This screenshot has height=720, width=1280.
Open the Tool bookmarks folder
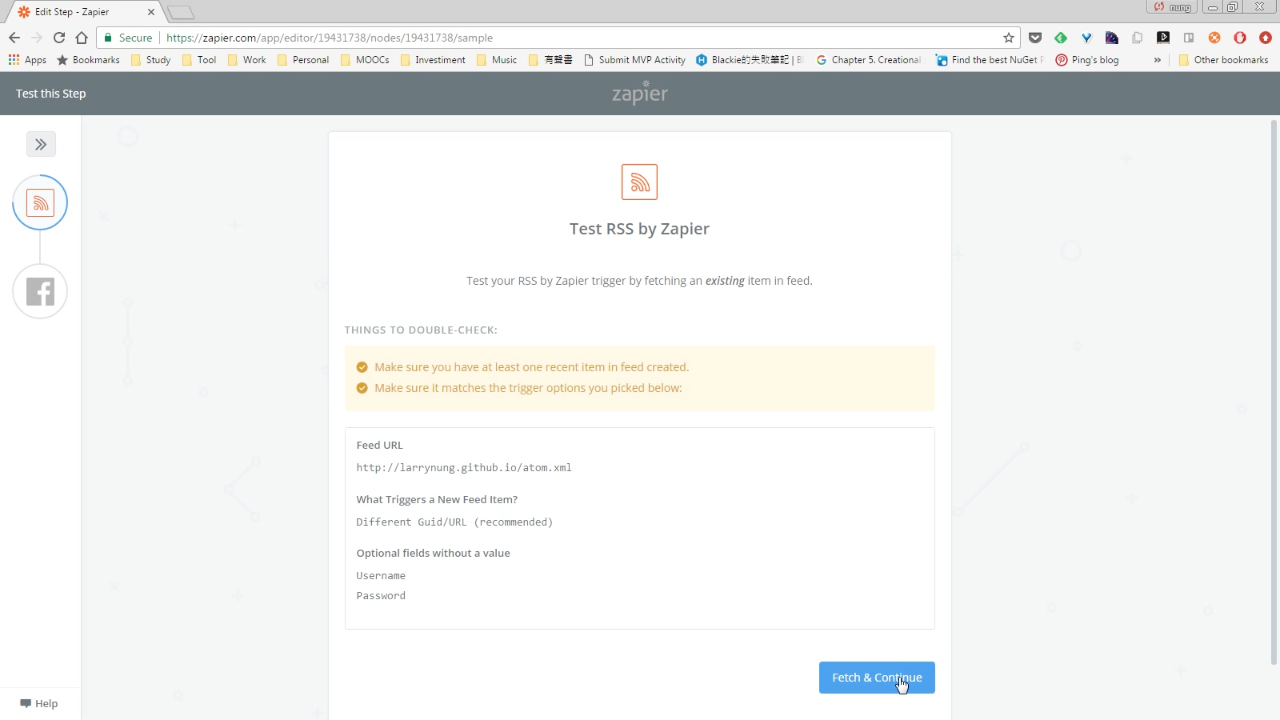coord(199,60)
